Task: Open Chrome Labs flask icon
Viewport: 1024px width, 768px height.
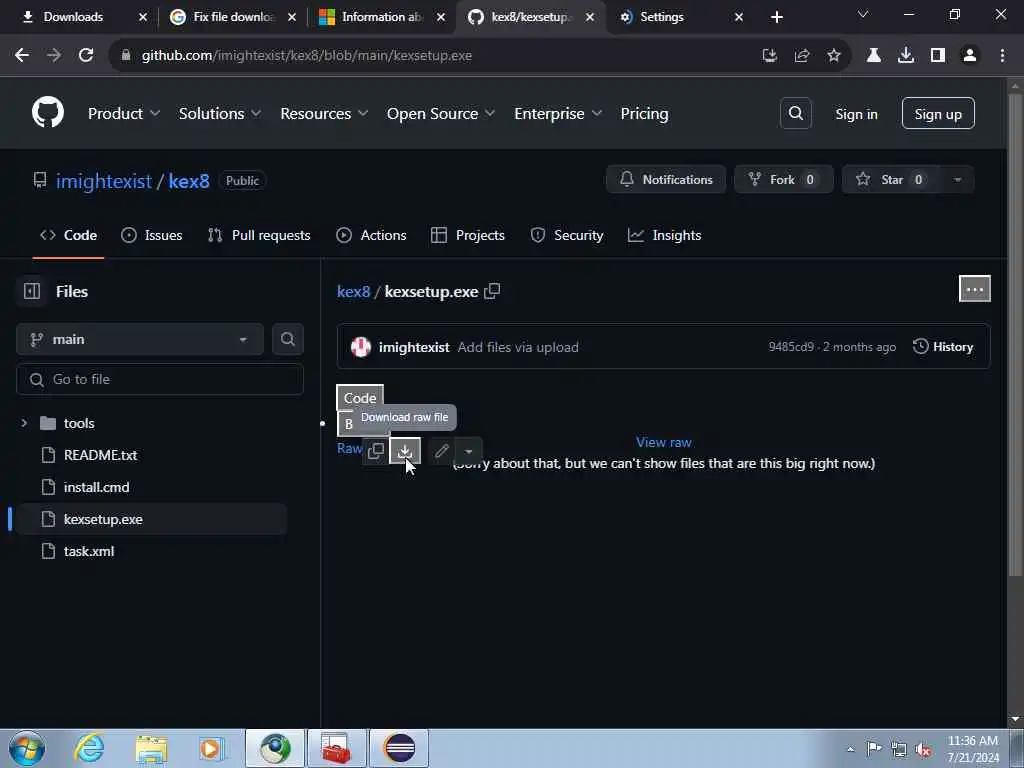Action: coord(874,56)
